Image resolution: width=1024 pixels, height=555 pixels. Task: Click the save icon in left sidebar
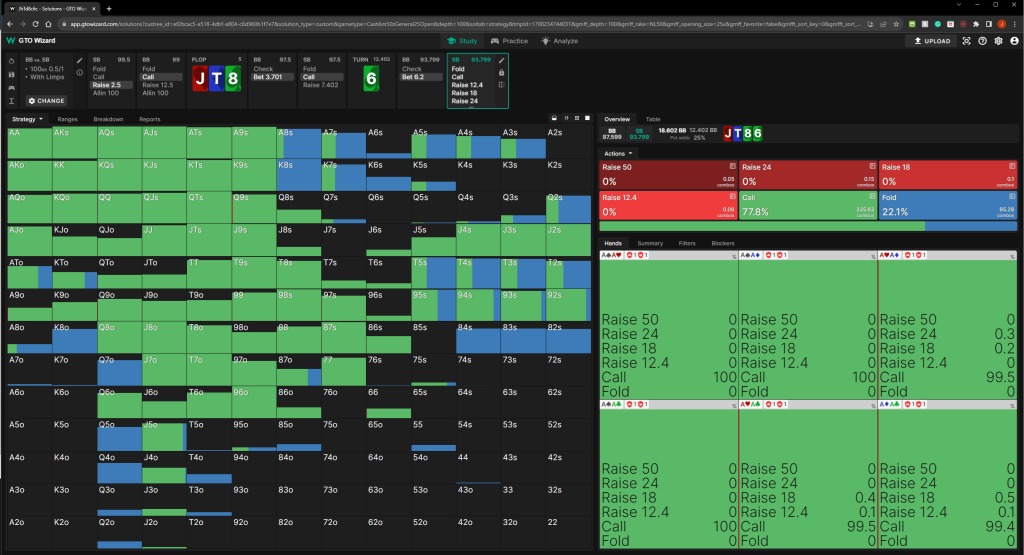[10, 74]
